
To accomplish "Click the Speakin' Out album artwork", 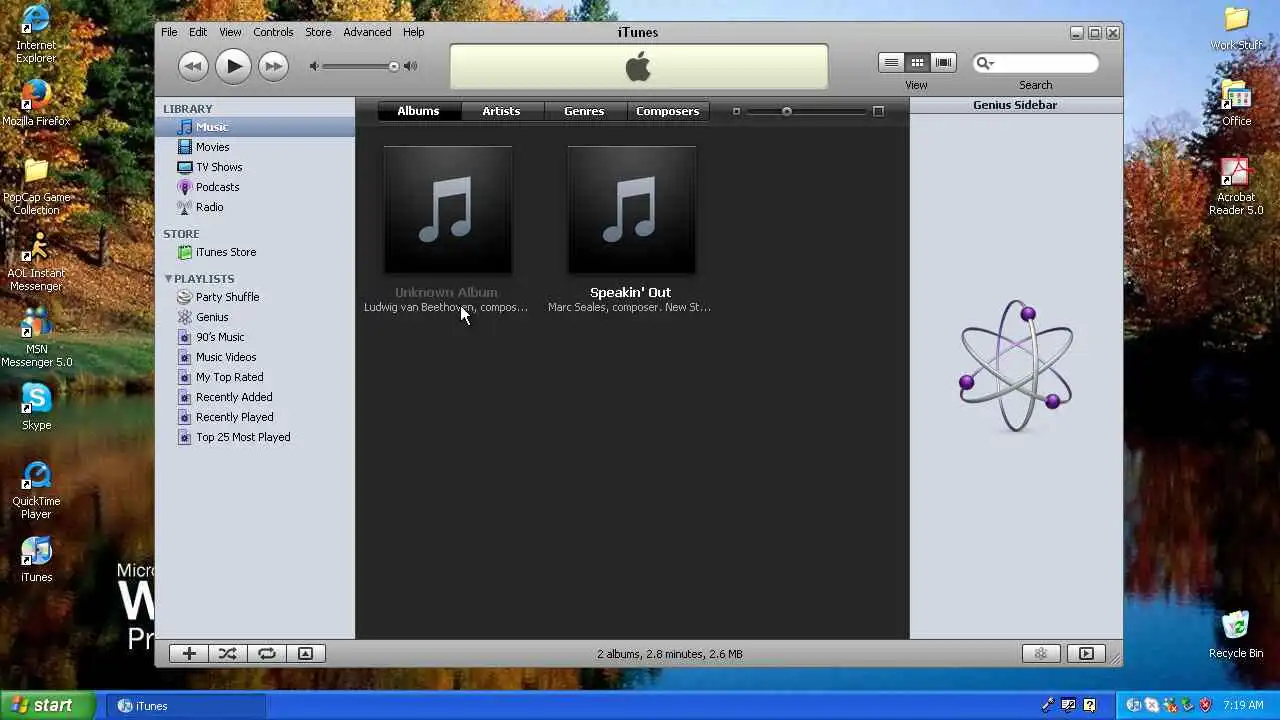I will pos(632,210).
